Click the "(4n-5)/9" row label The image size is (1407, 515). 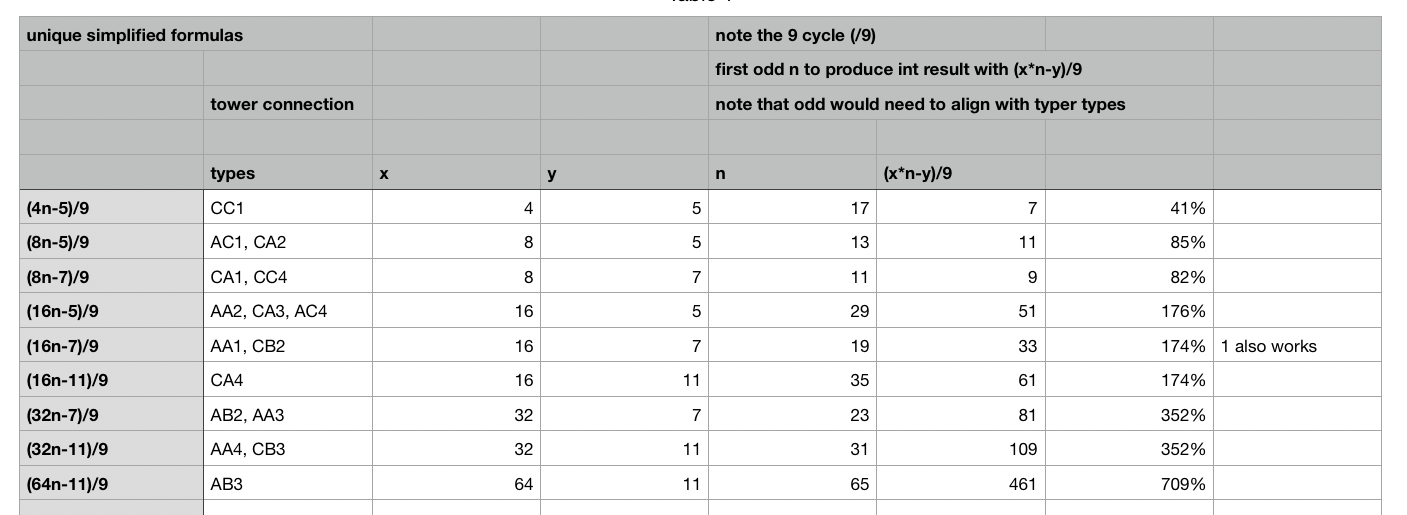point(59,208)
